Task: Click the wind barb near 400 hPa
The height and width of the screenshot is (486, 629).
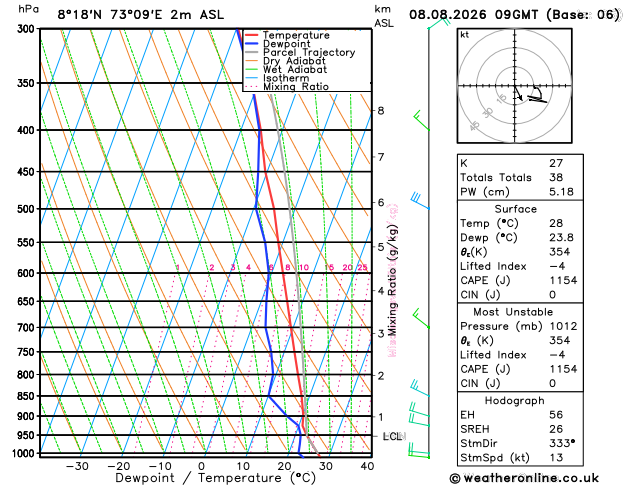Action: pos(421,120)
